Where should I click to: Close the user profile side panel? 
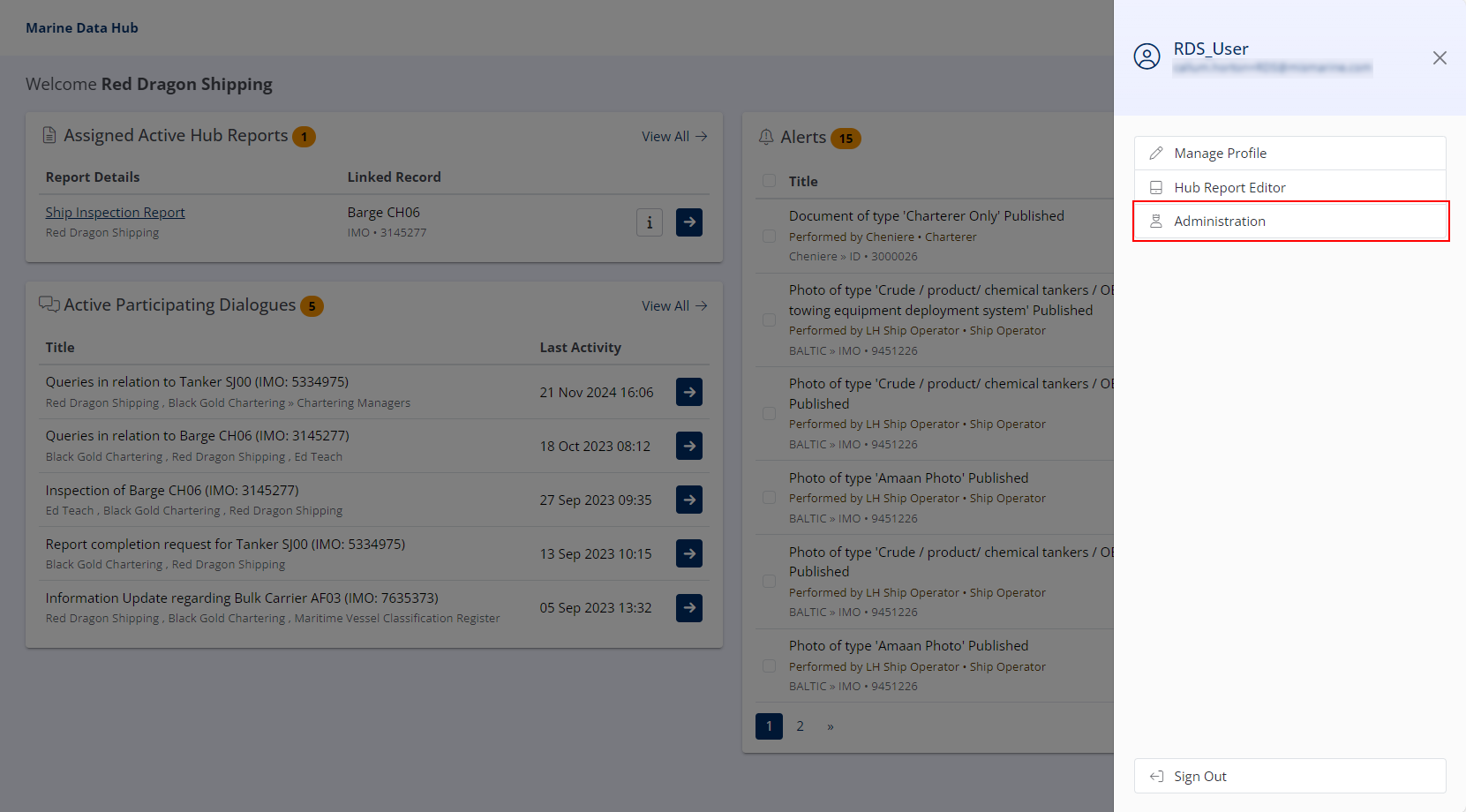1440,58
